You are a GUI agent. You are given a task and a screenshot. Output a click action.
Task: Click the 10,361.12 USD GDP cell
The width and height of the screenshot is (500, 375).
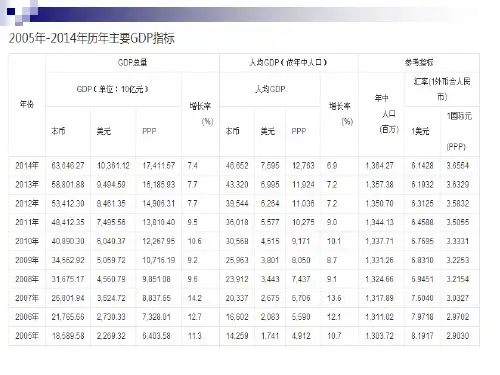(113, 166)
